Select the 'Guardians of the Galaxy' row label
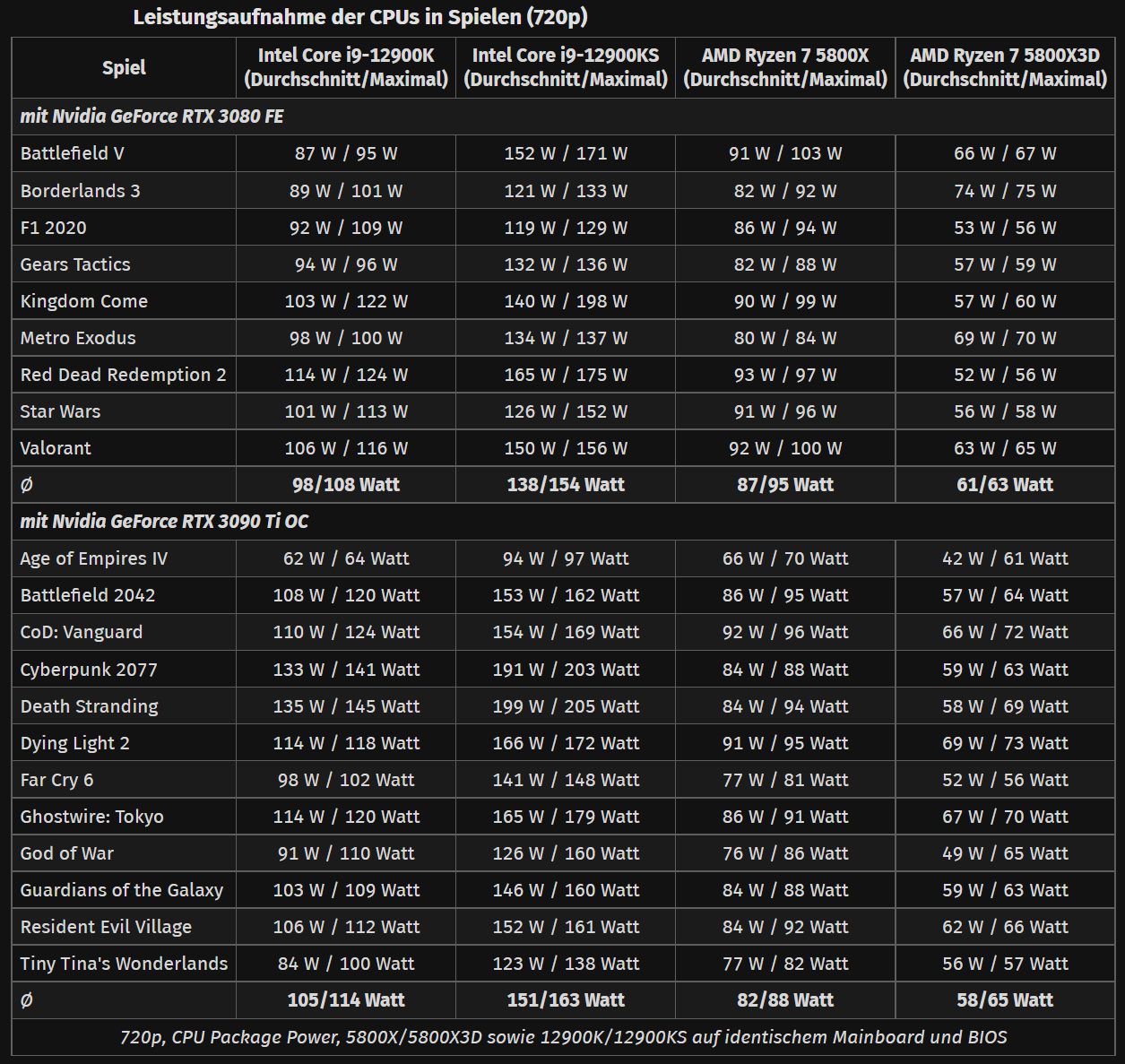Screen dimensions: 1125x1064 pyautogui.click(x=122, y=890)
